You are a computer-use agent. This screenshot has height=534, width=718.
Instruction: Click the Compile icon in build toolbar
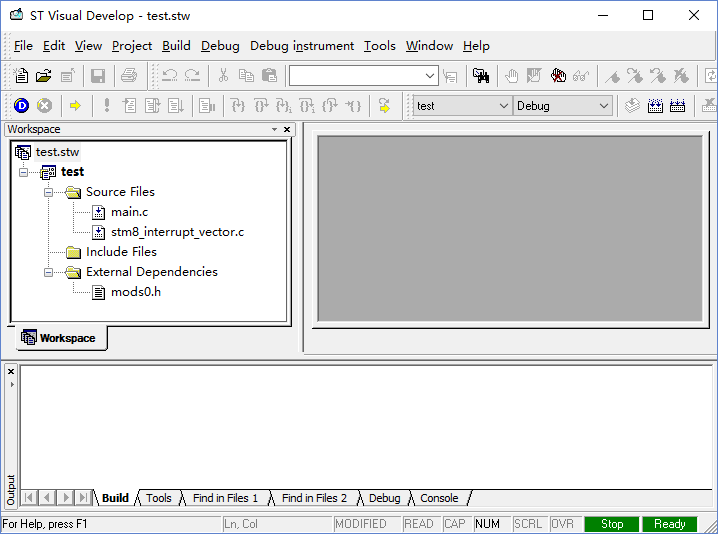point(632,106)
